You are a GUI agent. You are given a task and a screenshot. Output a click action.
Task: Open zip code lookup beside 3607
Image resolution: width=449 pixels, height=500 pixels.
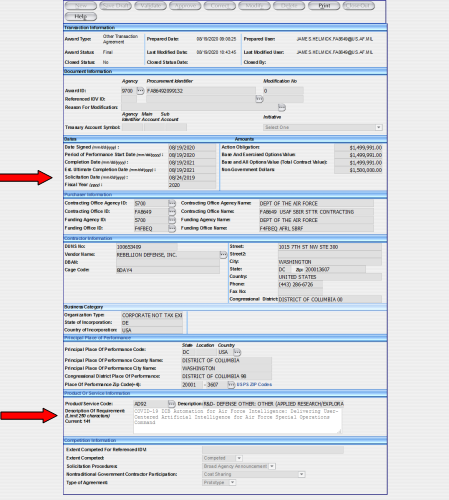(231, 385)
